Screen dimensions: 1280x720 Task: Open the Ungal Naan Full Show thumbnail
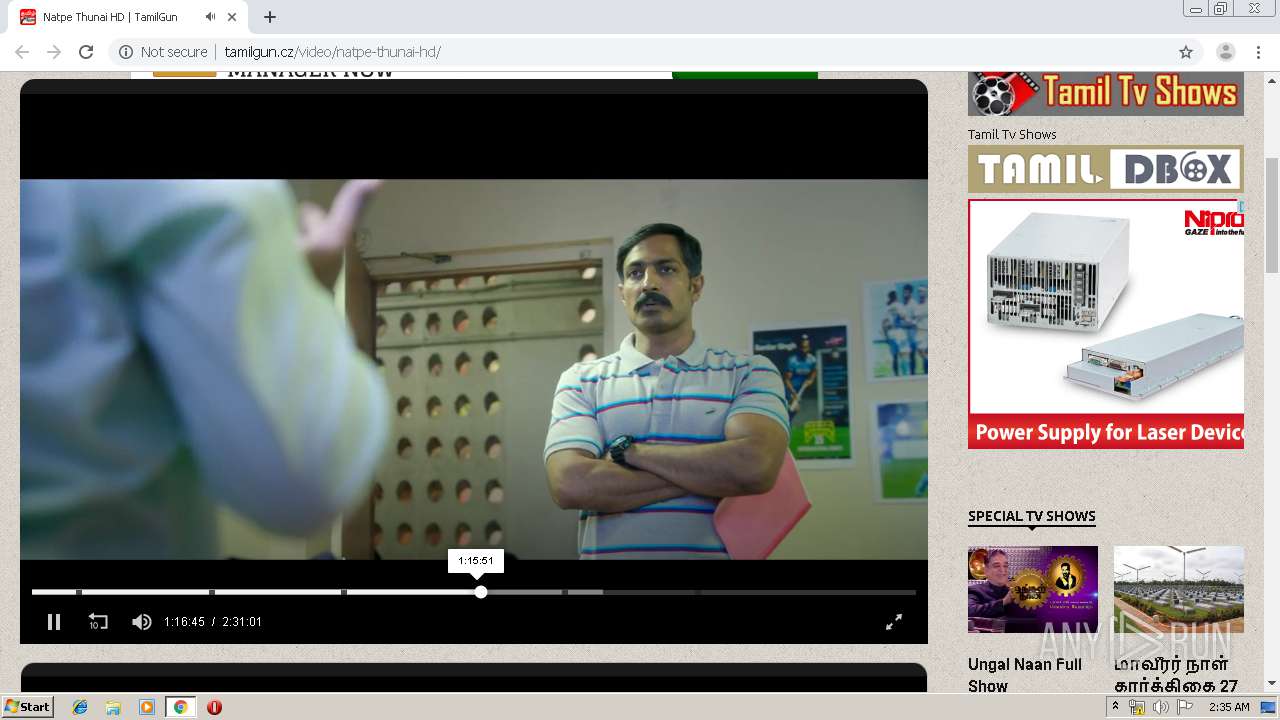(1033, 589)
